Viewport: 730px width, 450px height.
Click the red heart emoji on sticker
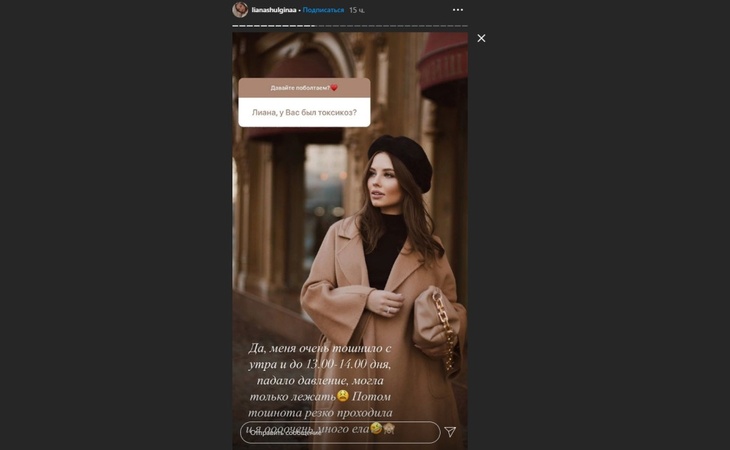point(334,87)
